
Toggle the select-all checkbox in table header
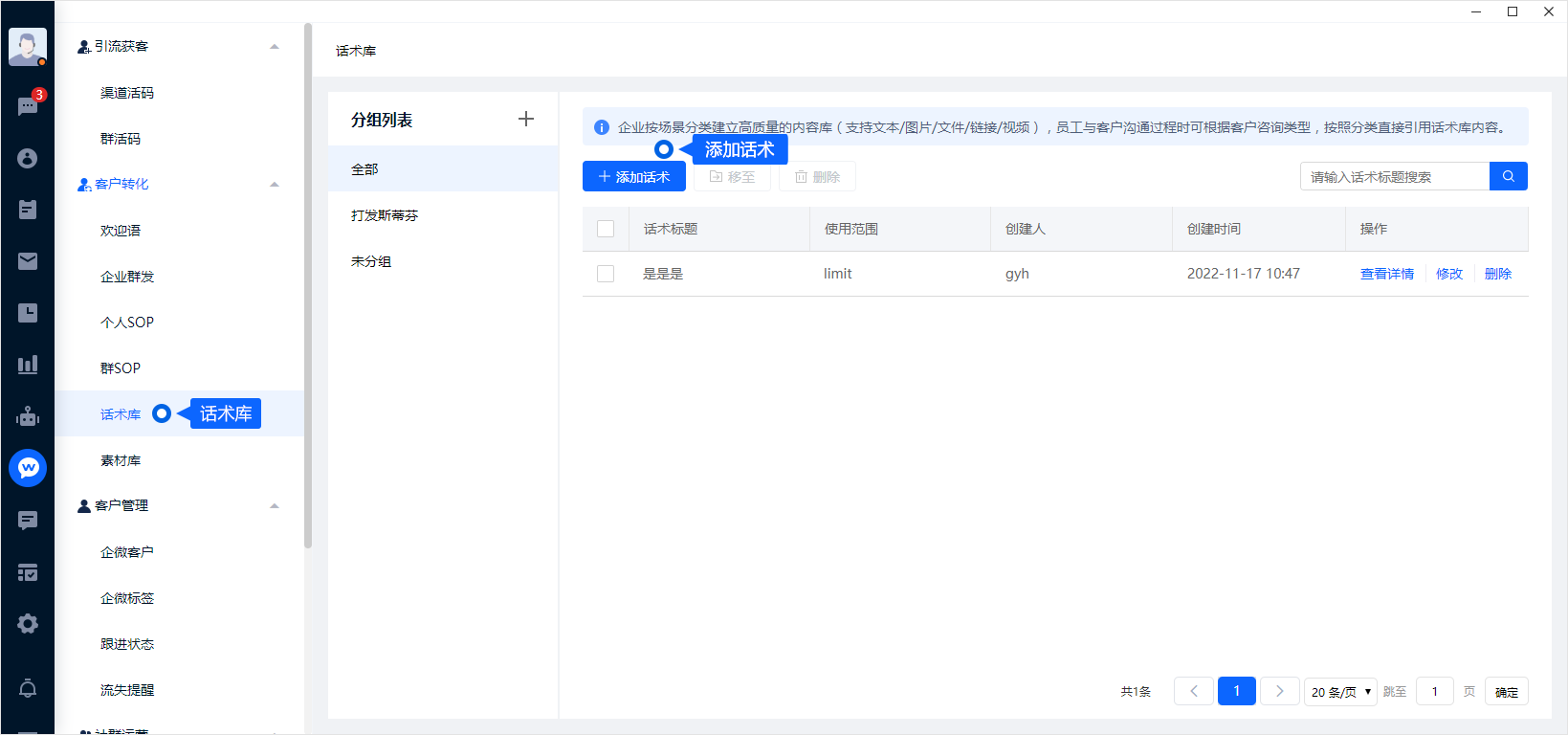pyautogui.click(x=606, y=229)
